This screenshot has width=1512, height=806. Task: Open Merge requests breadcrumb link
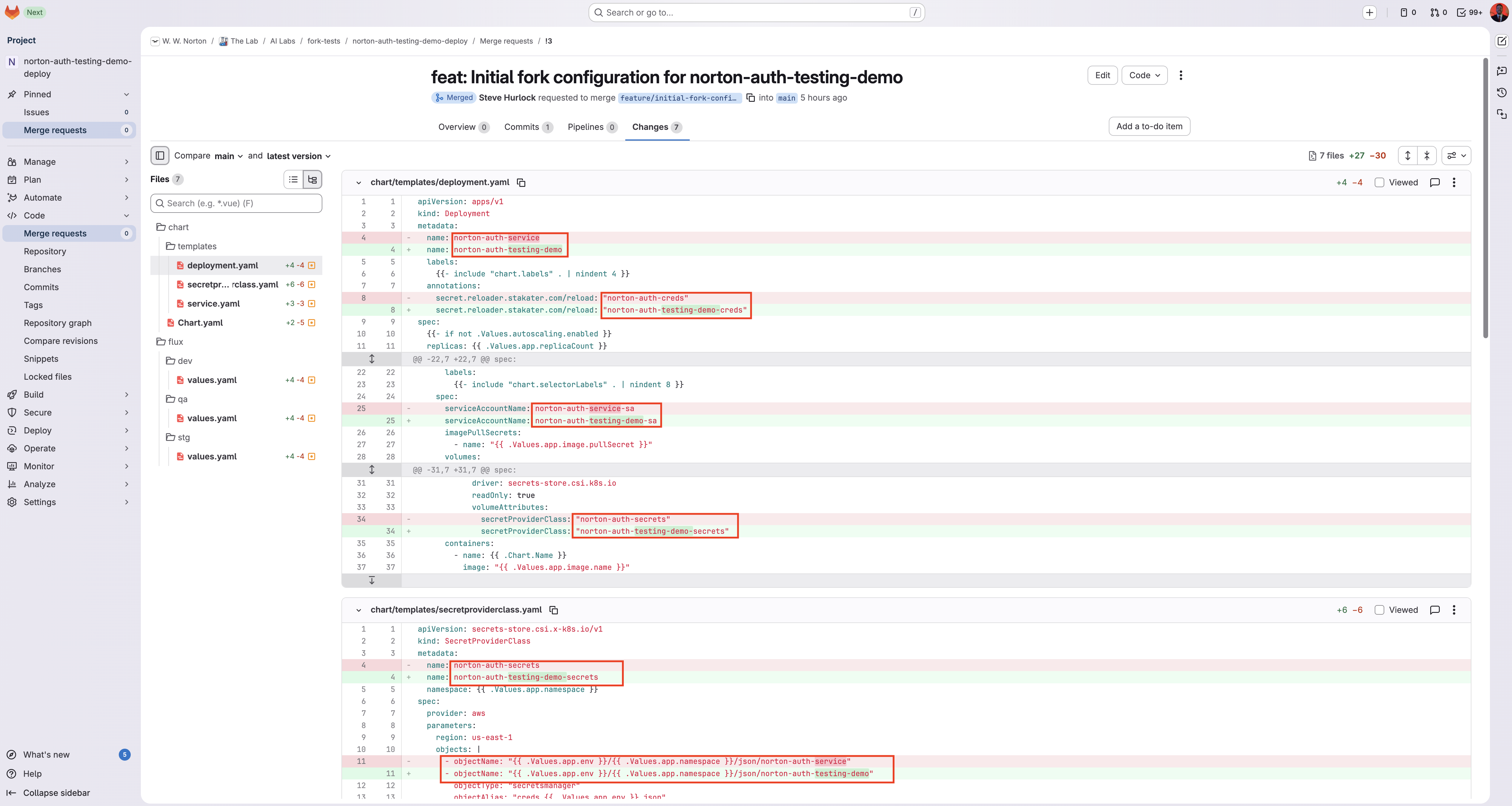[506, 41]
